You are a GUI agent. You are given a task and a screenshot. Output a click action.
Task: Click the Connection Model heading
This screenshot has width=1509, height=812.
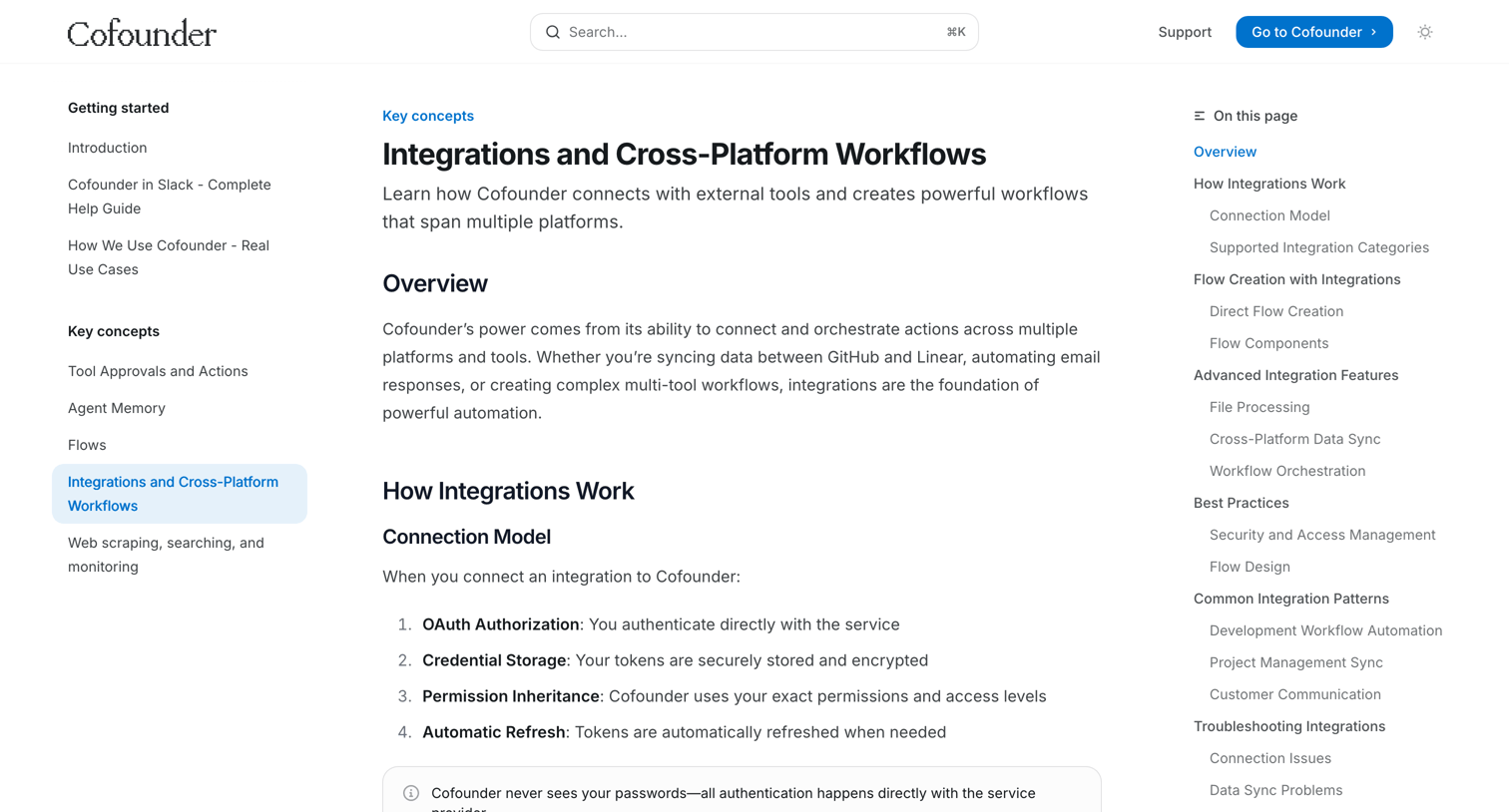467,537
